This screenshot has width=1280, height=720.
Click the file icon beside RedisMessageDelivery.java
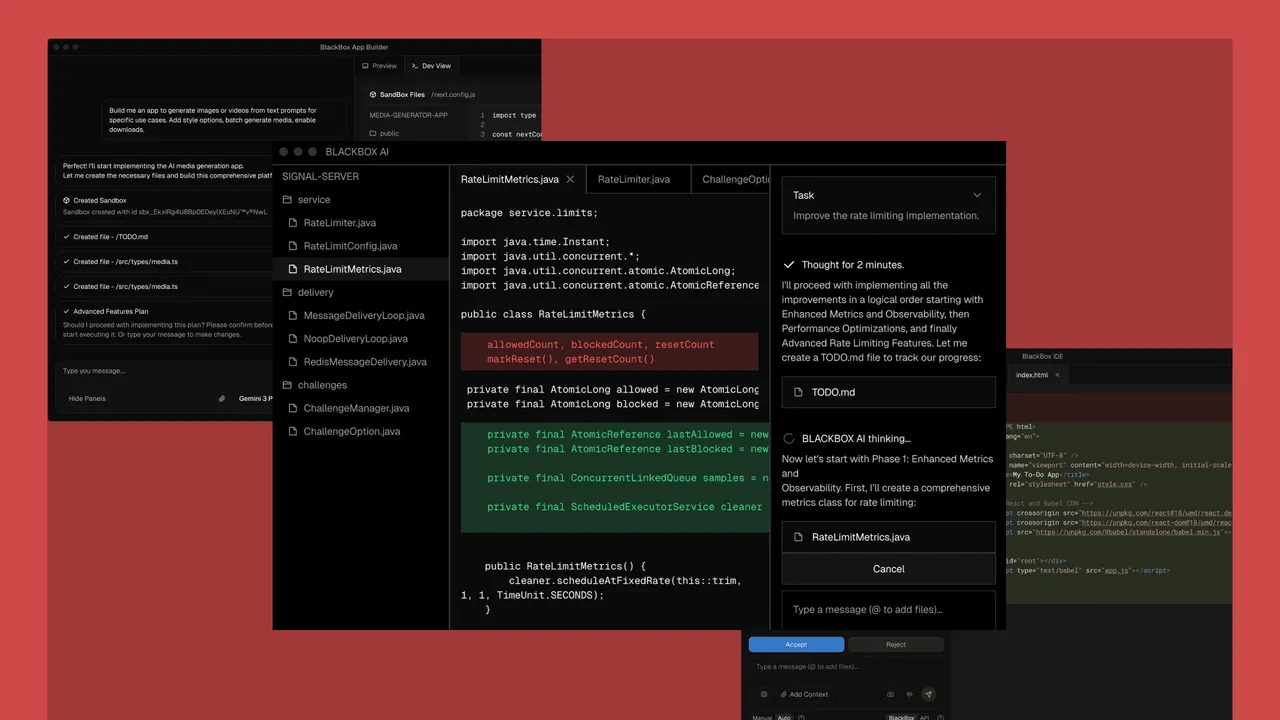tap(294, 362)
